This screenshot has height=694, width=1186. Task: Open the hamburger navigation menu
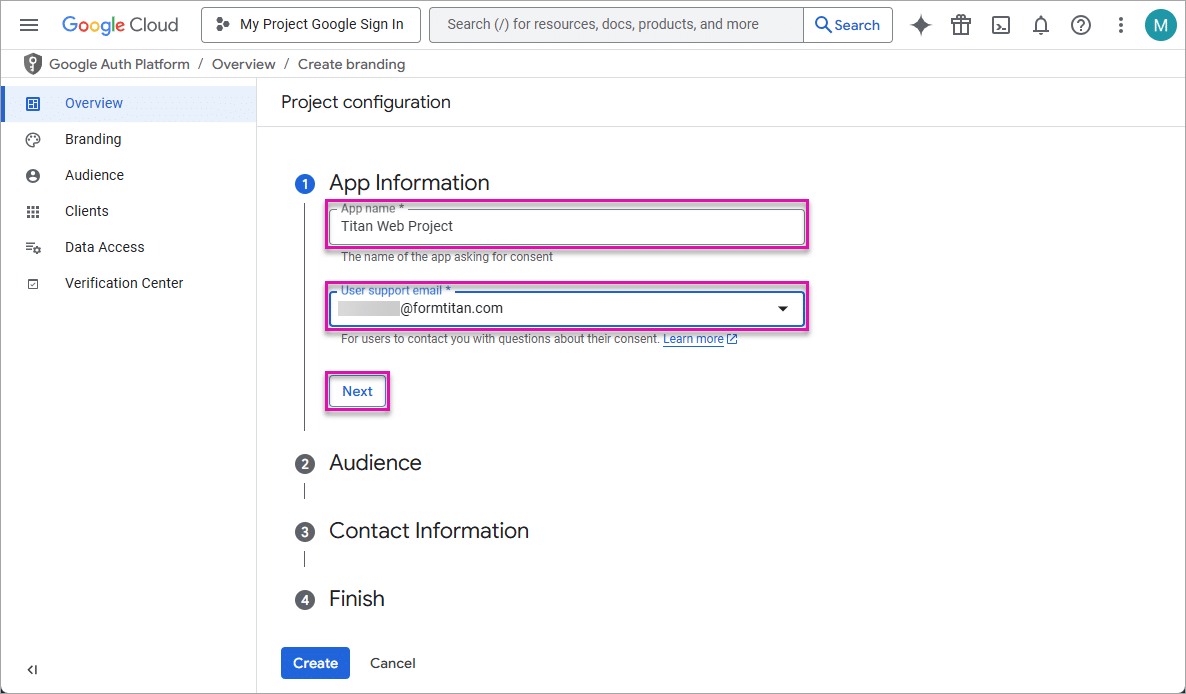click(x=29, y=25)
